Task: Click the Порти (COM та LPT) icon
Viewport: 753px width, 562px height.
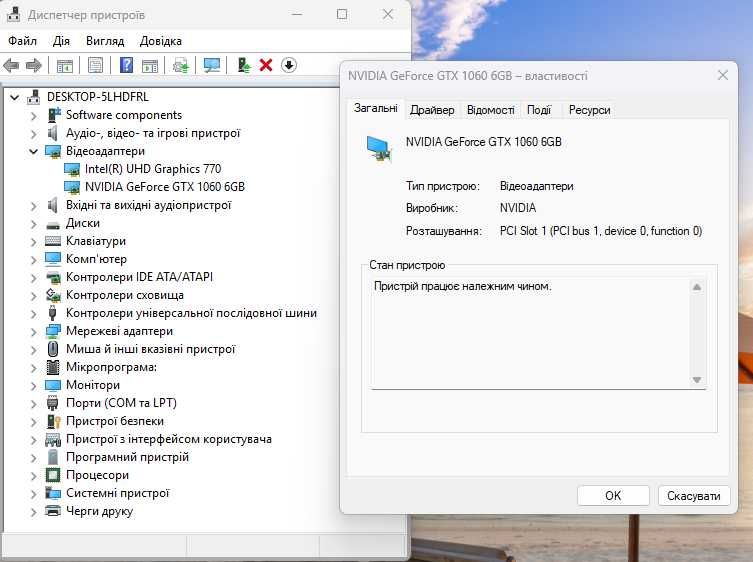Action: 53,403
